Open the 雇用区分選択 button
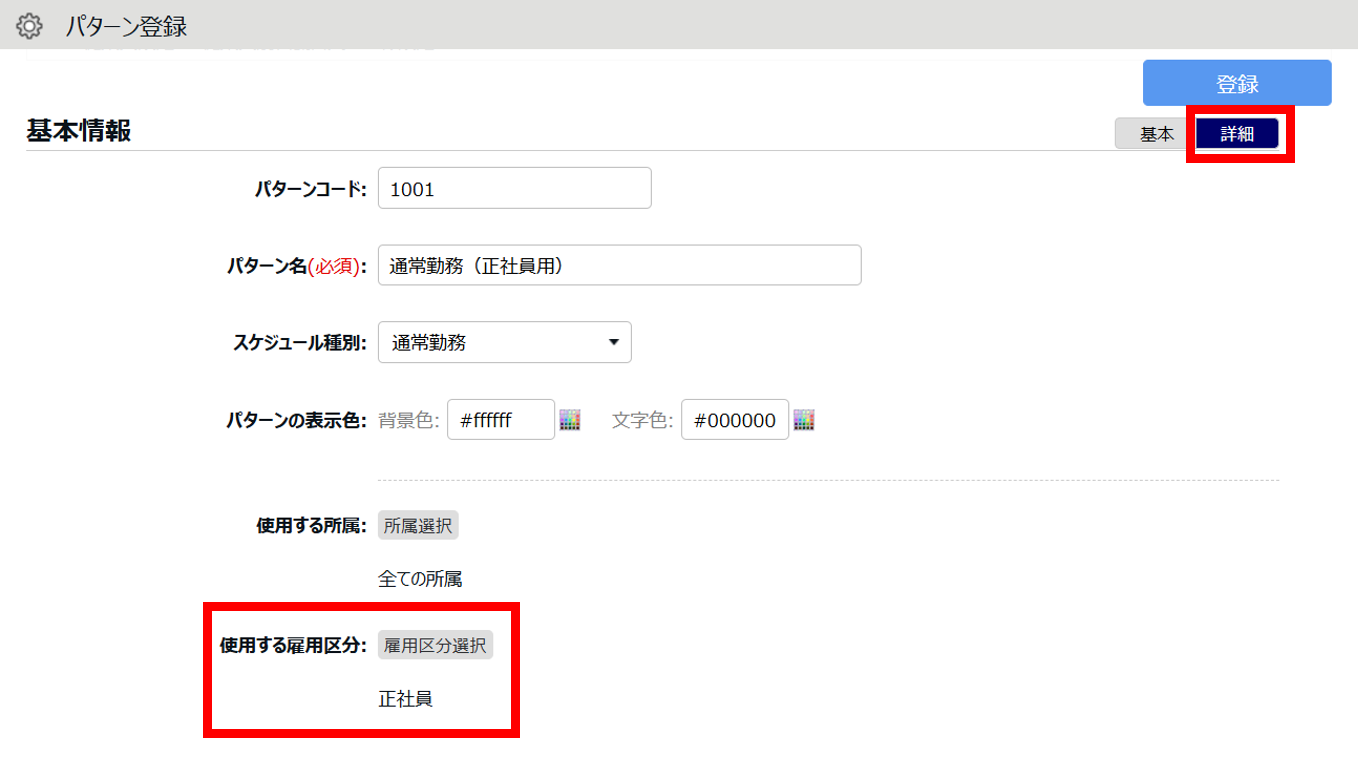Screen dimensions: 1358x777 pyautogui.click(x=435, y=646)
